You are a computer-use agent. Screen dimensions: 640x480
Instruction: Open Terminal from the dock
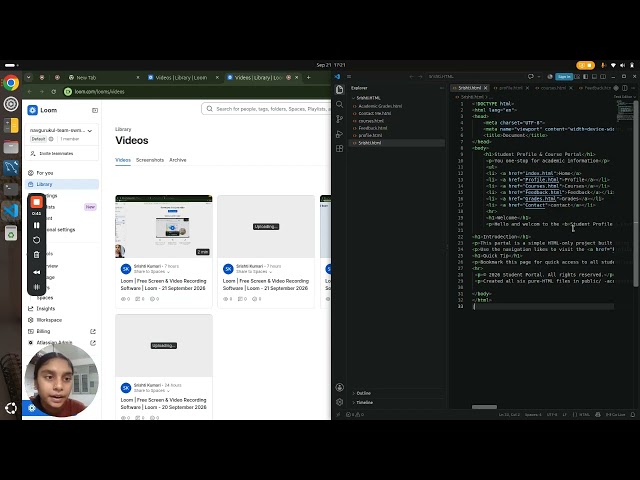tap(11, 189)
